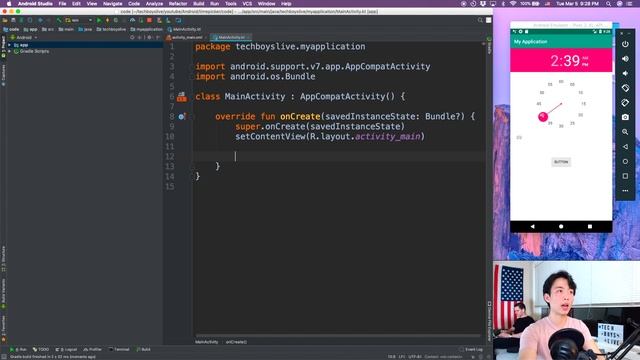Place cursor on empty editor line 12
The image size is (640, 360).
point(340,156)
